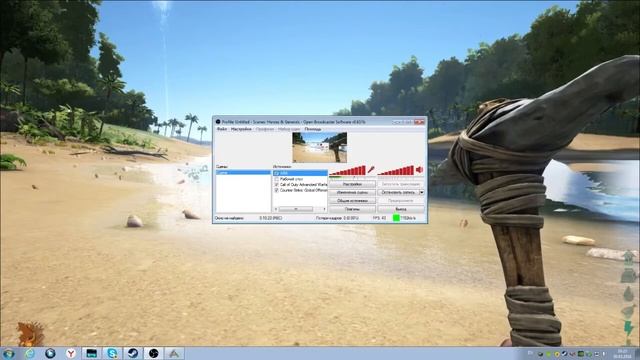Expand the arrow beside Остановить запись
640x360 pixels.
(x=422, y=192)
